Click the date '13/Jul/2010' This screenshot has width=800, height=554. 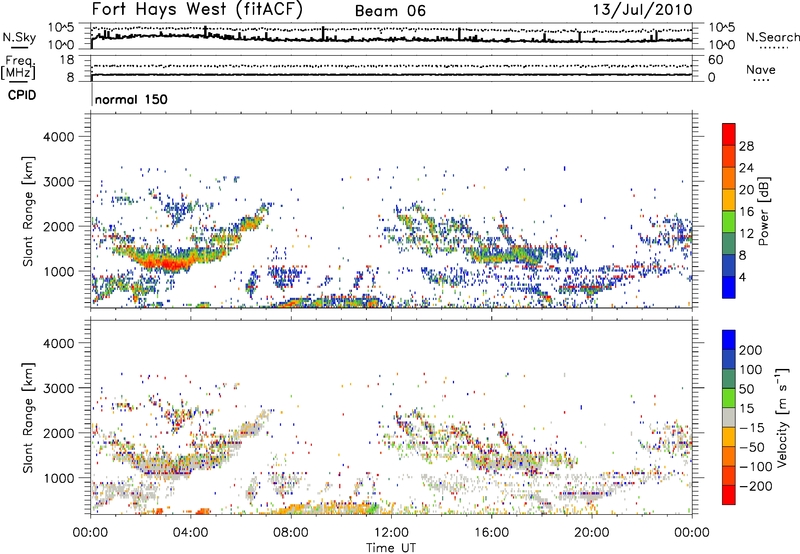click(642, 10)
